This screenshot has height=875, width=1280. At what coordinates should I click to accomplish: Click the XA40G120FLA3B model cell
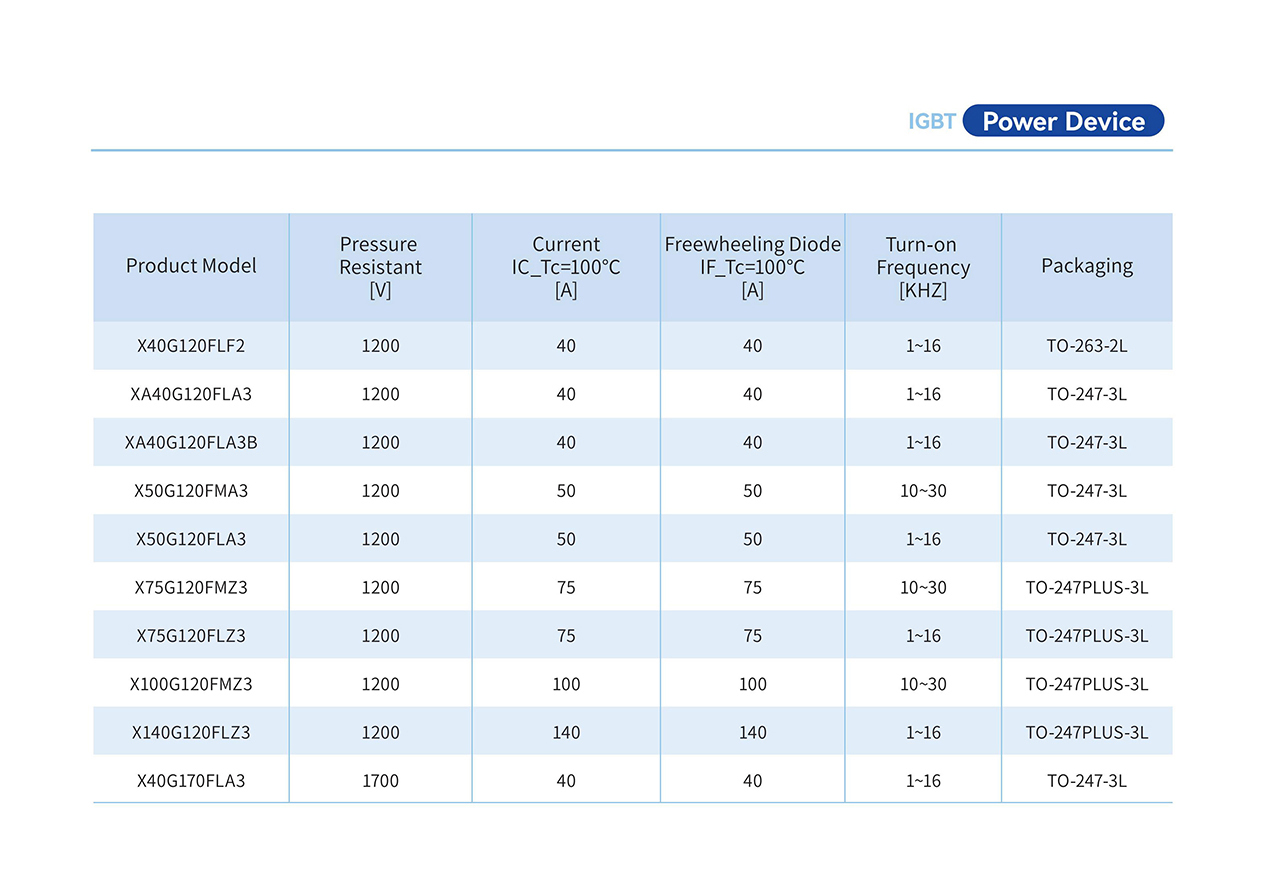pyautogui.click(x=191, y=443)
